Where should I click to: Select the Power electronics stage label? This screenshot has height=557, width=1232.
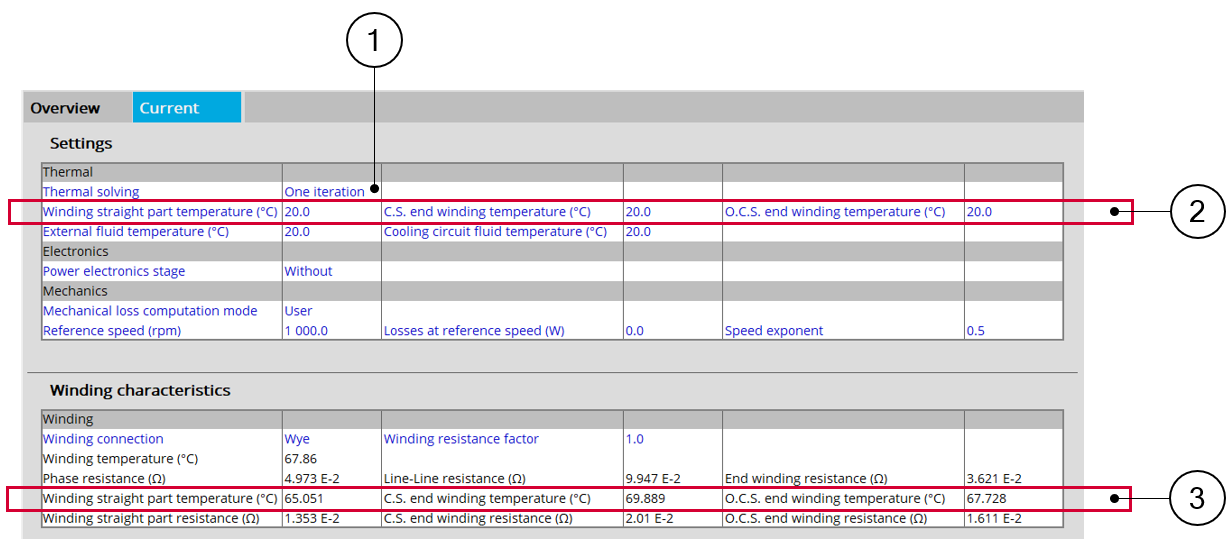click(114, 271)
